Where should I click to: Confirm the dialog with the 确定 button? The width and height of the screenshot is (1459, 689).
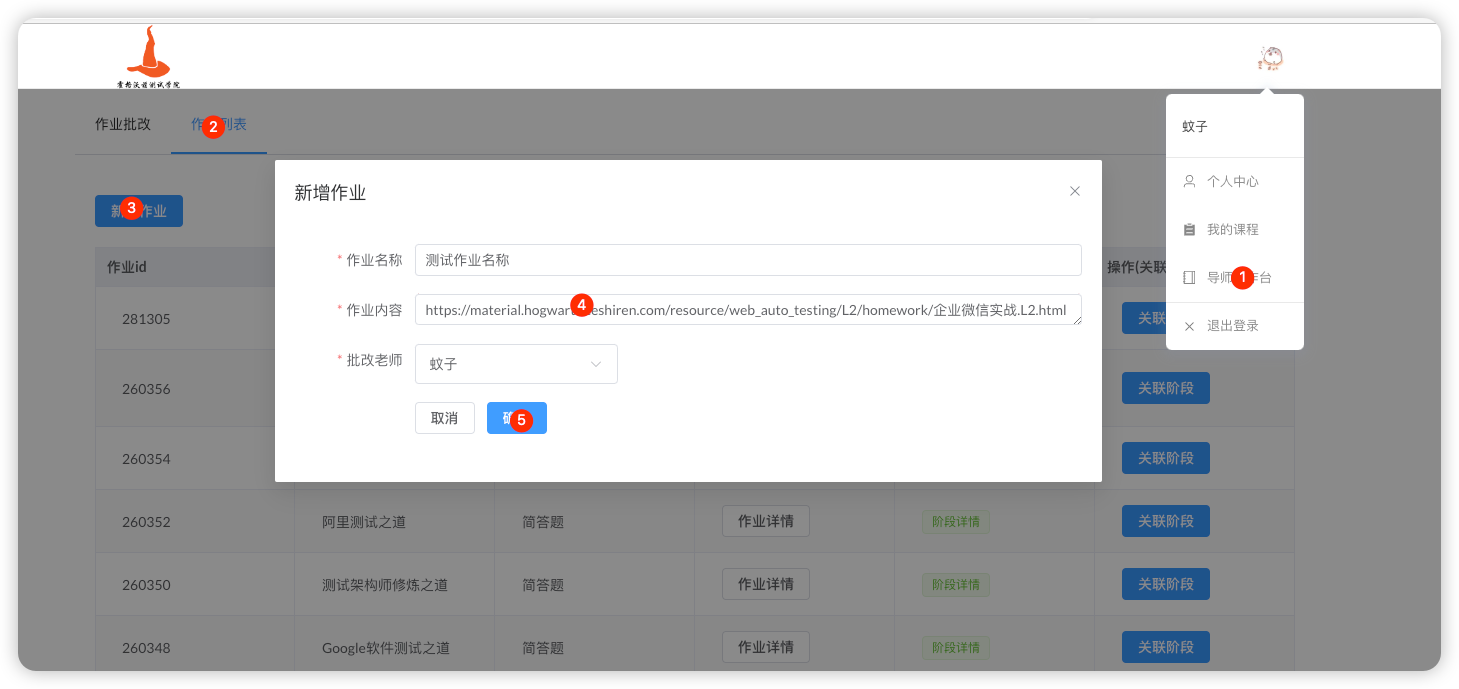[516, 418]
